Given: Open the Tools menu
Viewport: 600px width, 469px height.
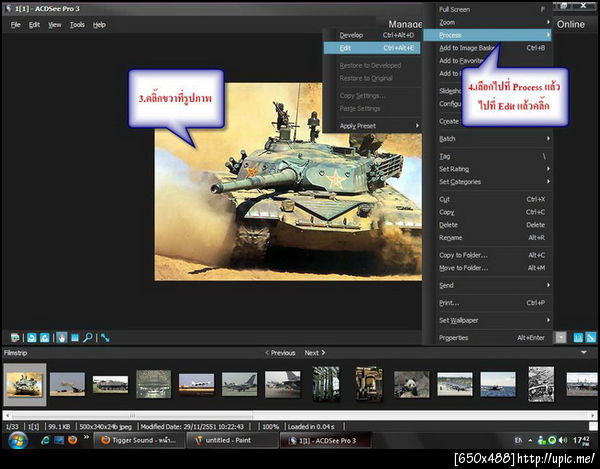Looking at the screenshot, I should coord(77,25).
